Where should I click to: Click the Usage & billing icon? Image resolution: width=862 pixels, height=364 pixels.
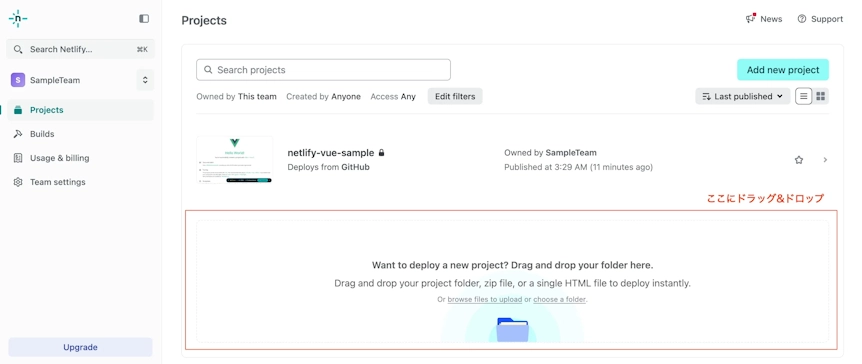click(18, 158)
